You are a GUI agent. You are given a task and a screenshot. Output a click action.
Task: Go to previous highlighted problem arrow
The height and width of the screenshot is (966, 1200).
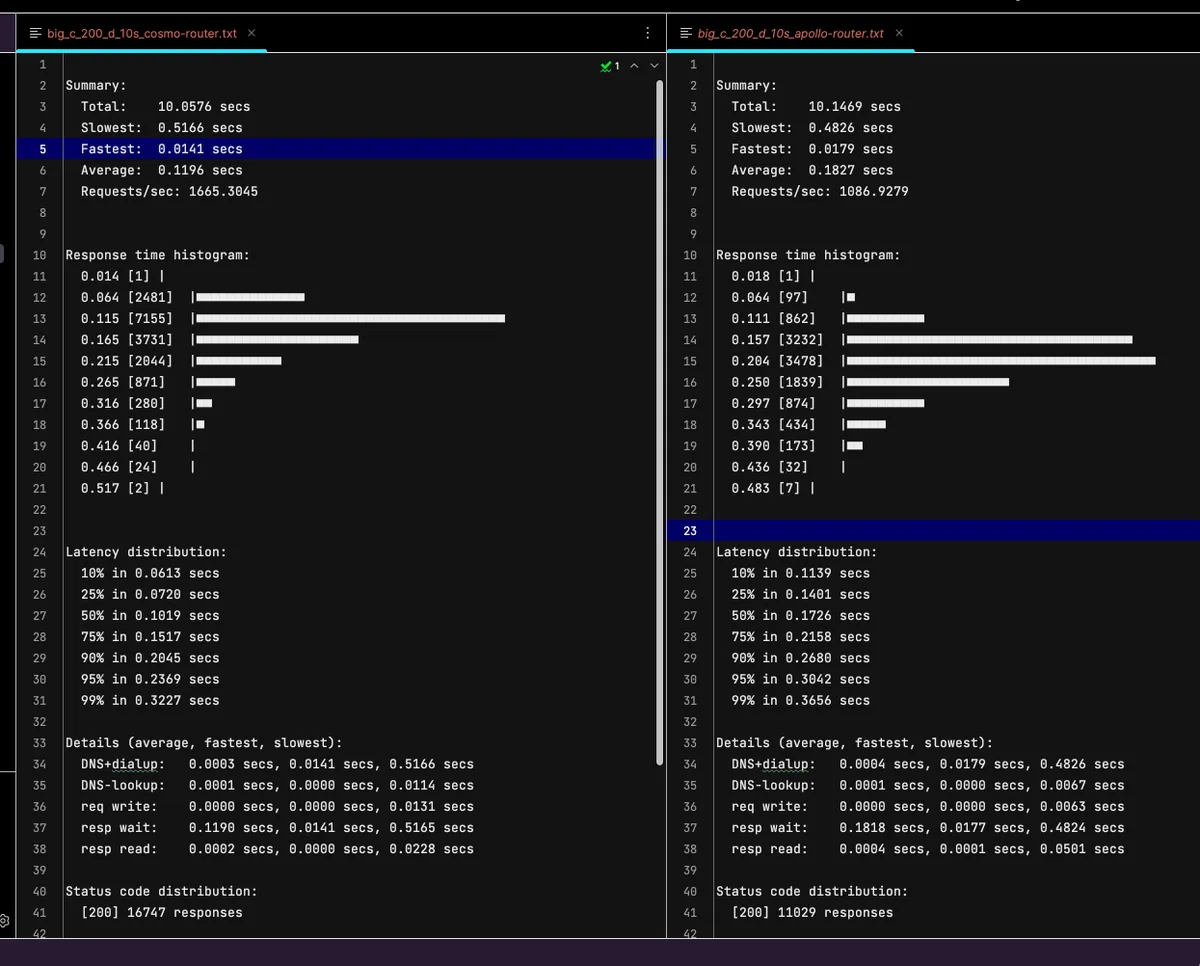634,66
